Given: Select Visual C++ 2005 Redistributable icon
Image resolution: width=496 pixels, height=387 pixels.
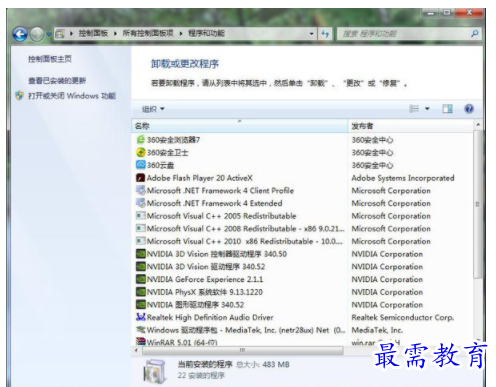Looking at the screenshot, I should (x=141, y=216).
